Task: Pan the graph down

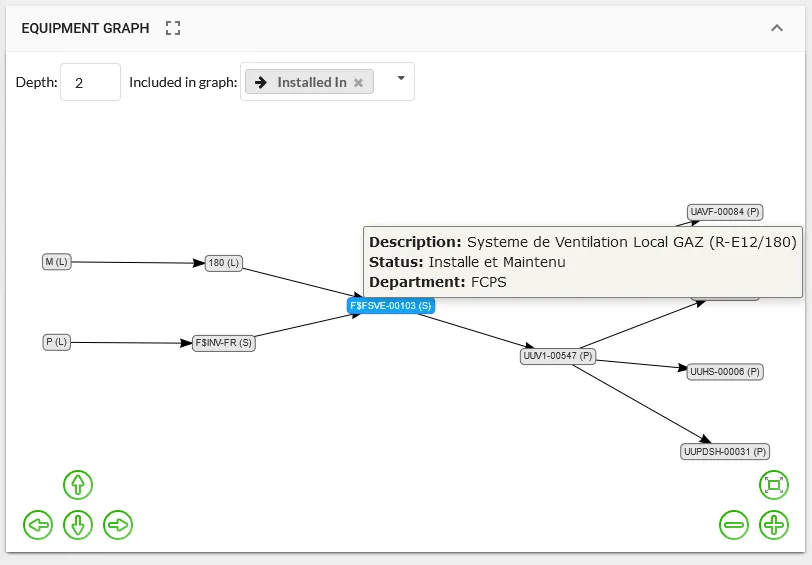Action: [x=78, y=525]
